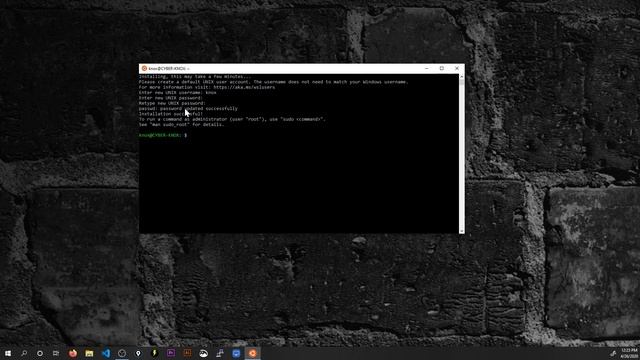Image resolution: width=640 pixels, height=360 pixels.
Task: Click the 'See "man sudo_root" for details' line
Action: [x=182, y=124]
